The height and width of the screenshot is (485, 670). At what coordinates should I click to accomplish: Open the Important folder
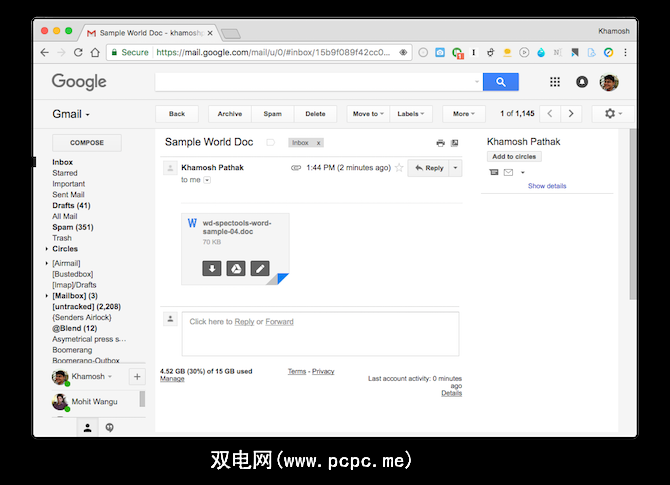[68, 184]
